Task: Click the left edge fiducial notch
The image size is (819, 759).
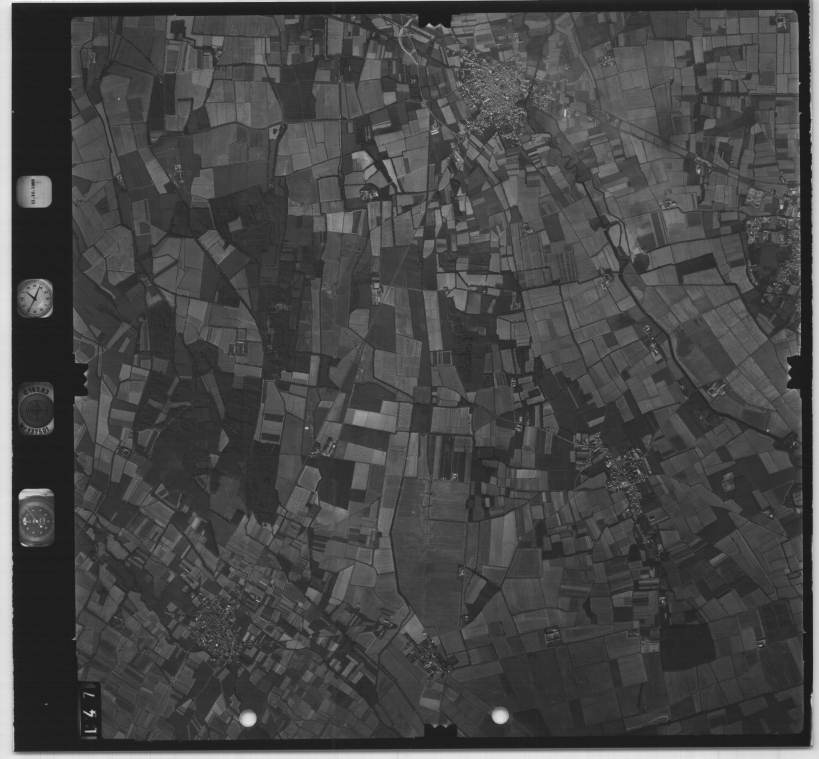Action: tap(79, 378)
